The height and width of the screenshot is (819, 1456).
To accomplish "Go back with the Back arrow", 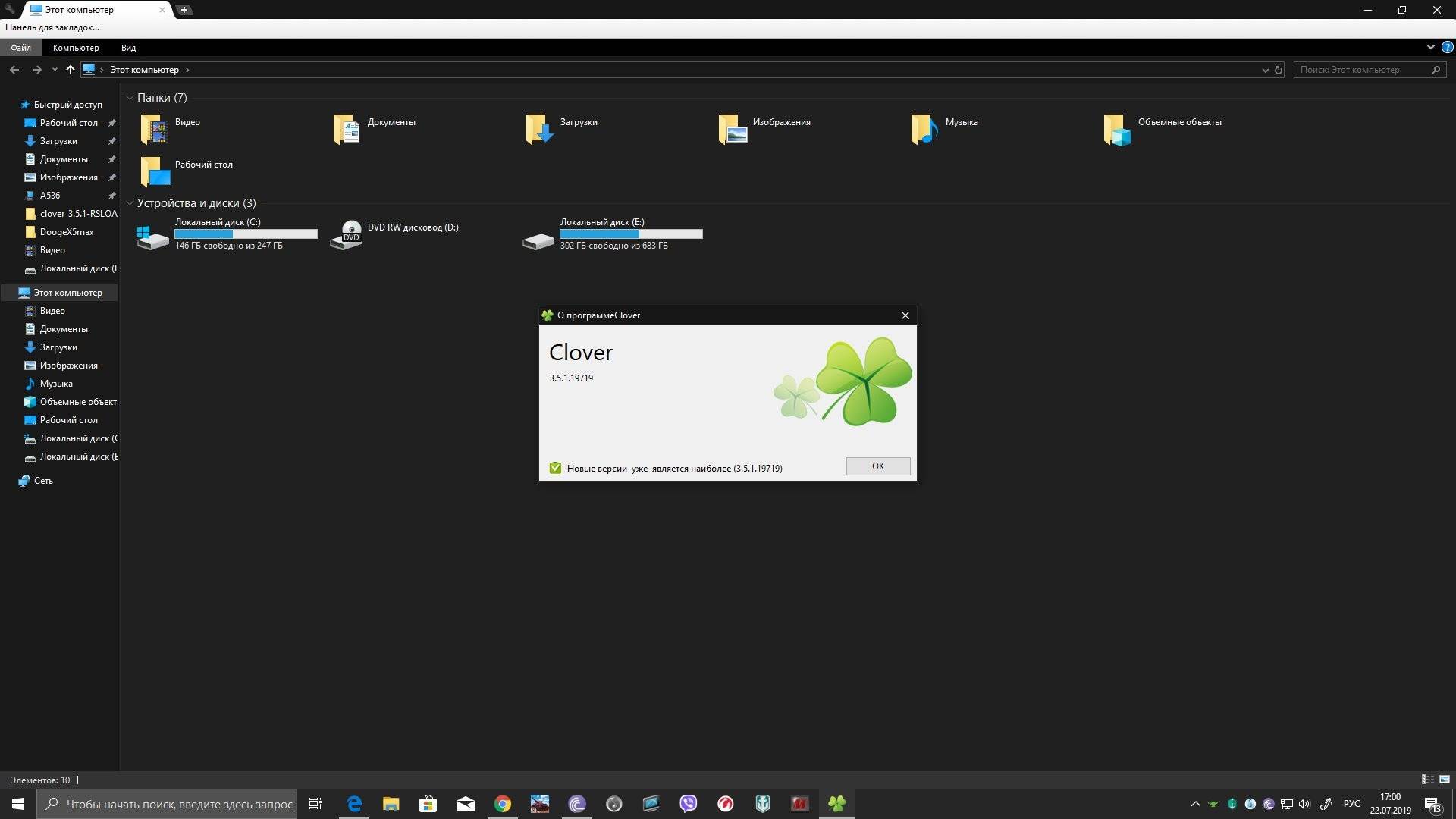I will pos(14,70).
